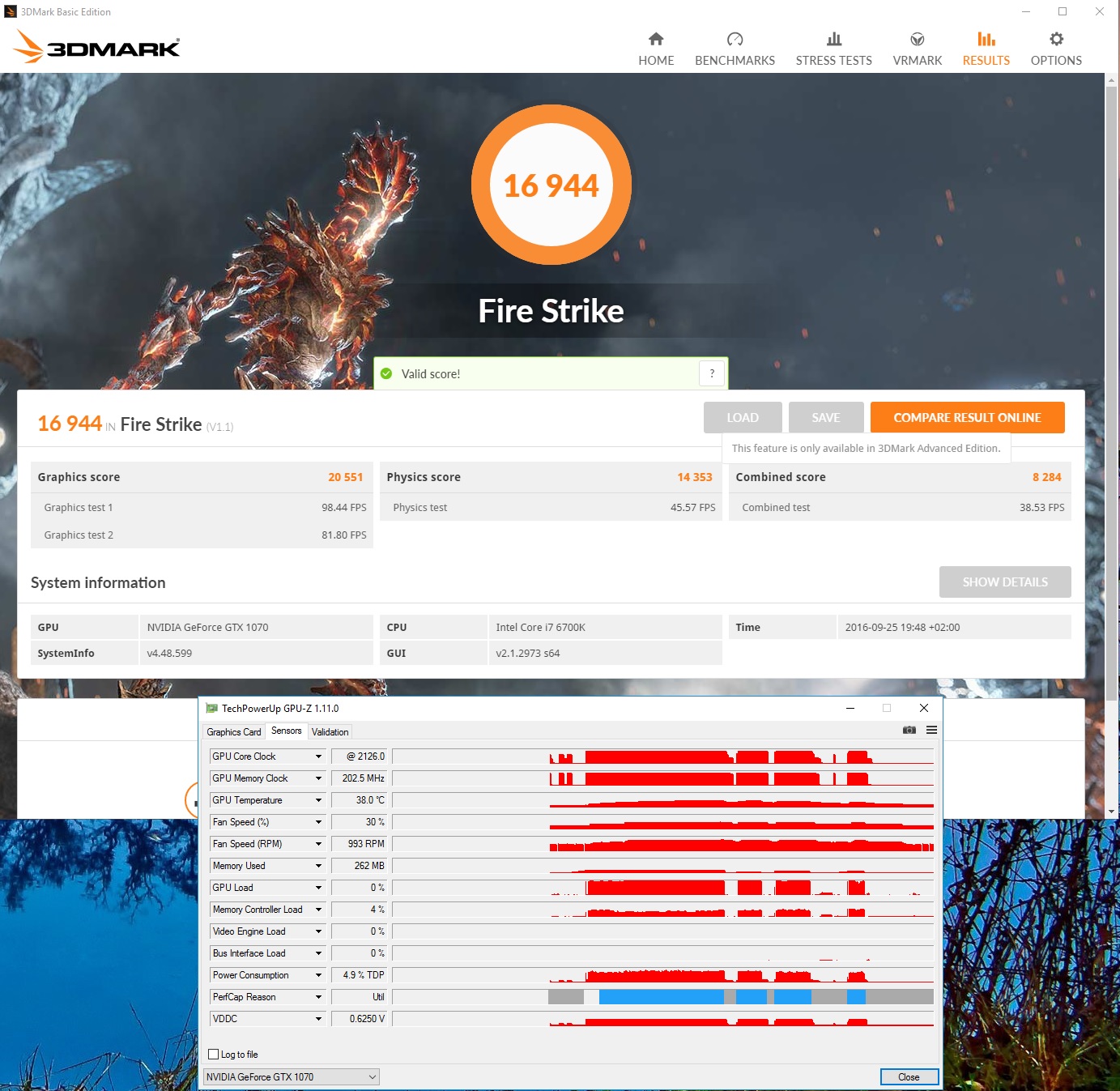Click the 3DMark vertical scrollbar thumb
1120x1091 pixels.
[1111, 392]
